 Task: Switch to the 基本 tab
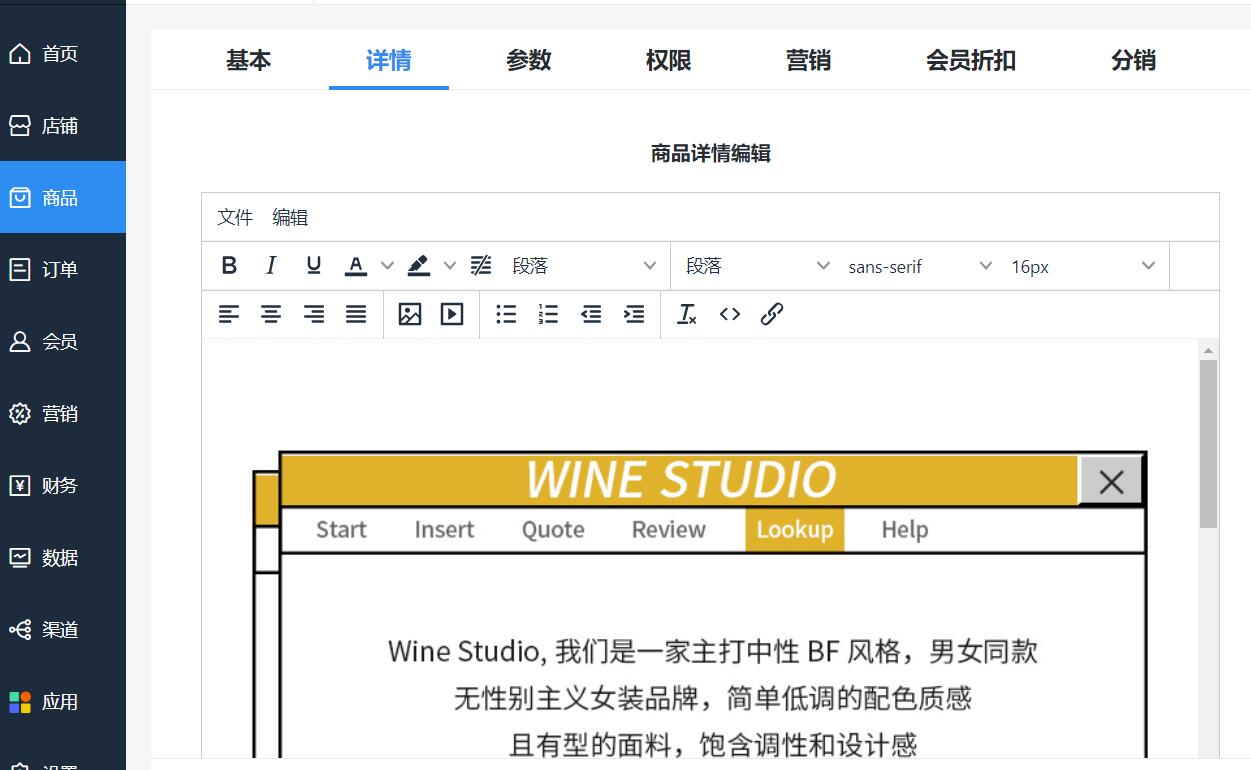click(248, 60)
